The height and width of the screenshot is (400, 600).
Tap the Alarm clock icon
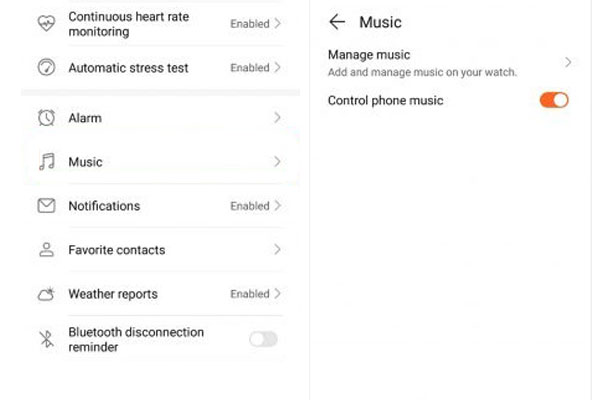(46, 118)
